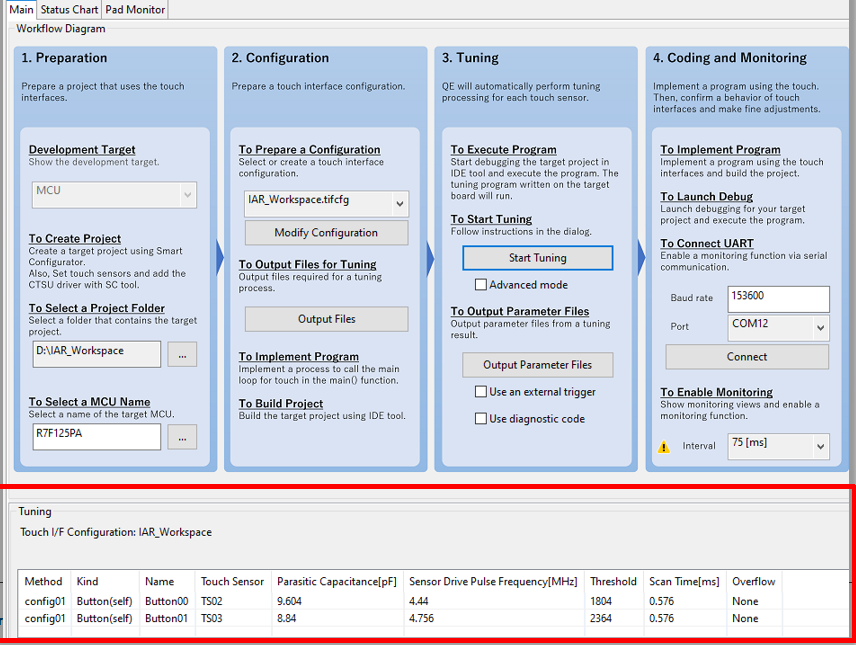This screenshot has width=856, height=645.
Task: Switch to the Status Chart tab
Action: (x=69, y=10)
